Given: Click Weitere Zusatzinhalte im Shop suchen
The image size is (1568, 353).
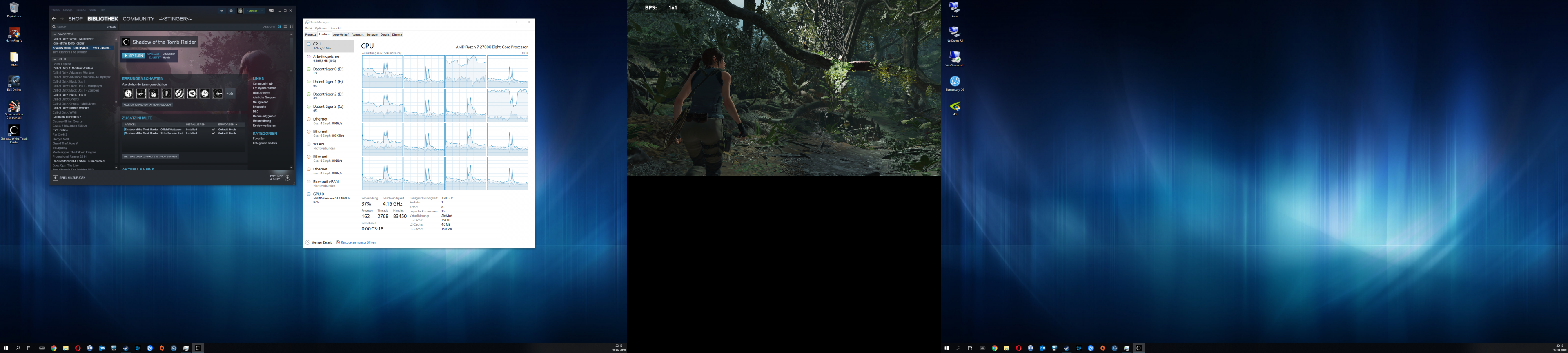Looking at the screenshot, I should [151, 156].
